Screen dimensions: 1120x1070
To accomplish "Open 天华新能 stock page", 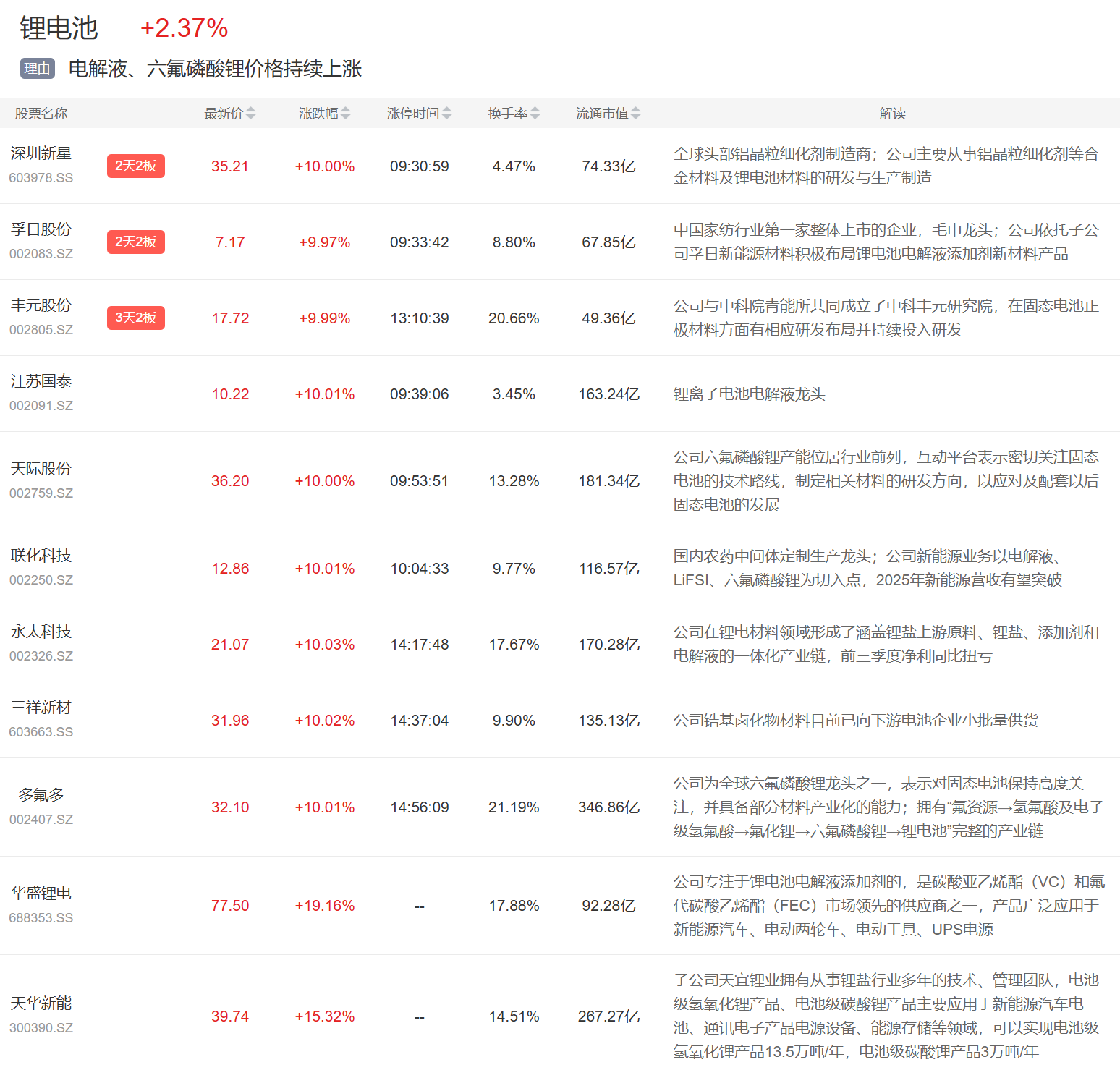I will 41,1003.
